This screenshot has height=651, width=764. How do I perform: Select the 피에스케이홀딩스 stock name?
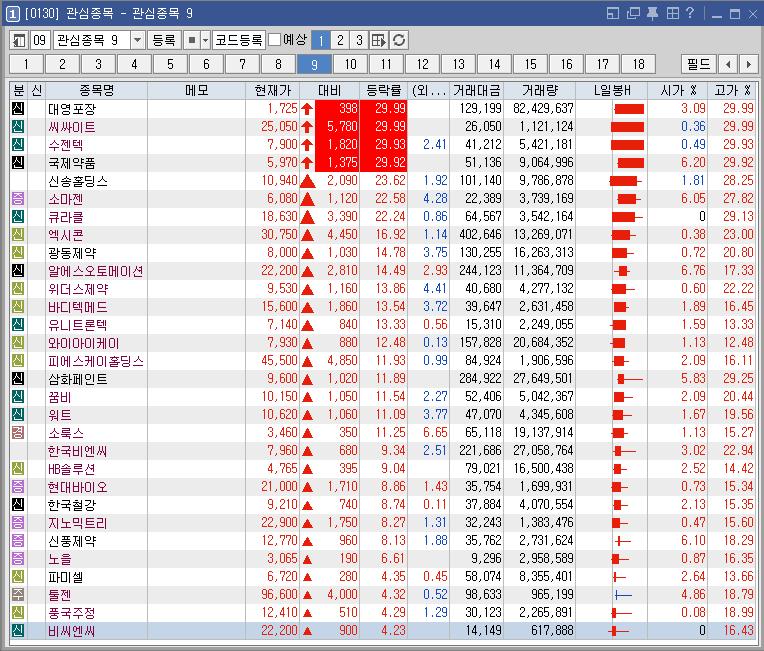click(x=96, y=361)
